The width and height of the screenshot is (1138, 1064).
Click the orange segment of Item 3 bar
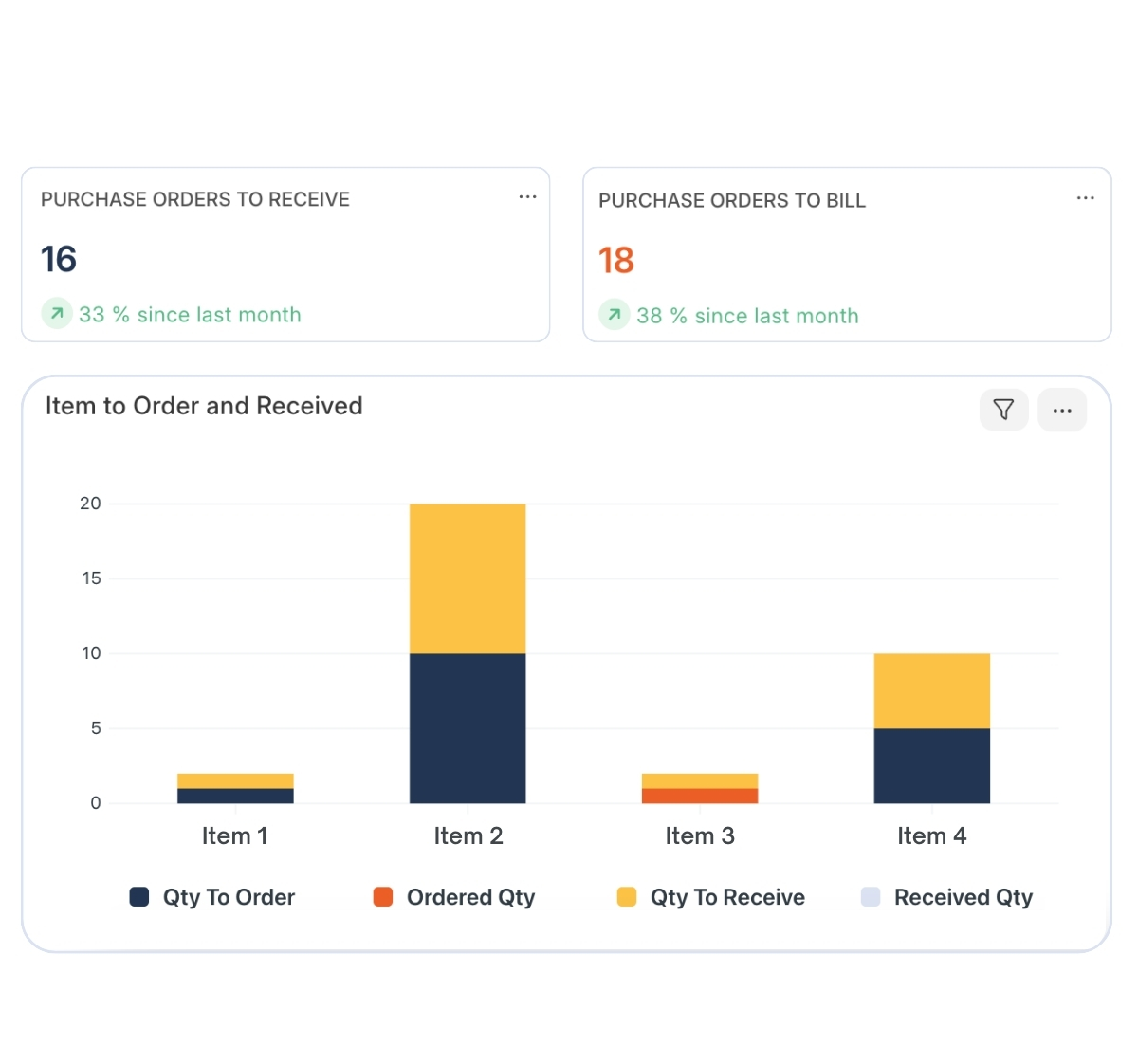pos(700,796)
